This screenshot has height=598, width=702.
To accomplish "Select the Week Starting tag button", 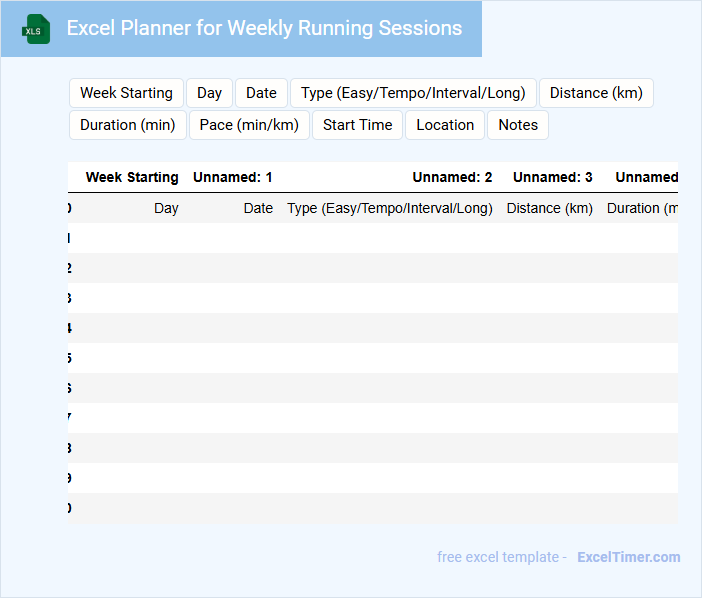I will pos(126,93).
